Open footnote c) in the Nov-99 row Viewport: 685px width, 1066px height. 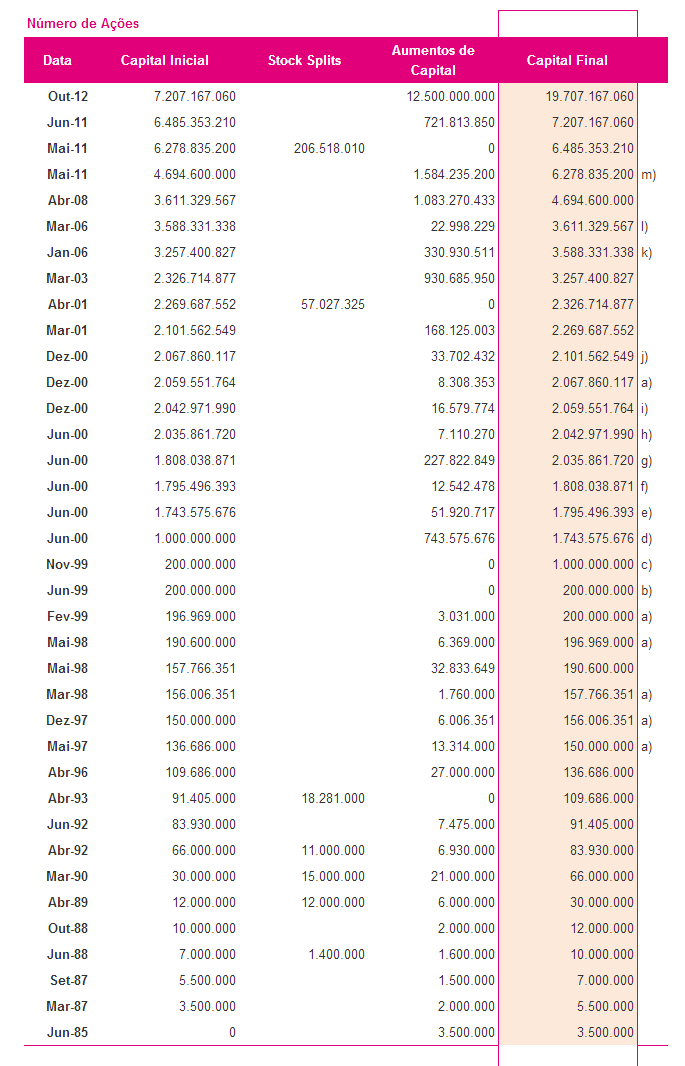click(646, 565)
